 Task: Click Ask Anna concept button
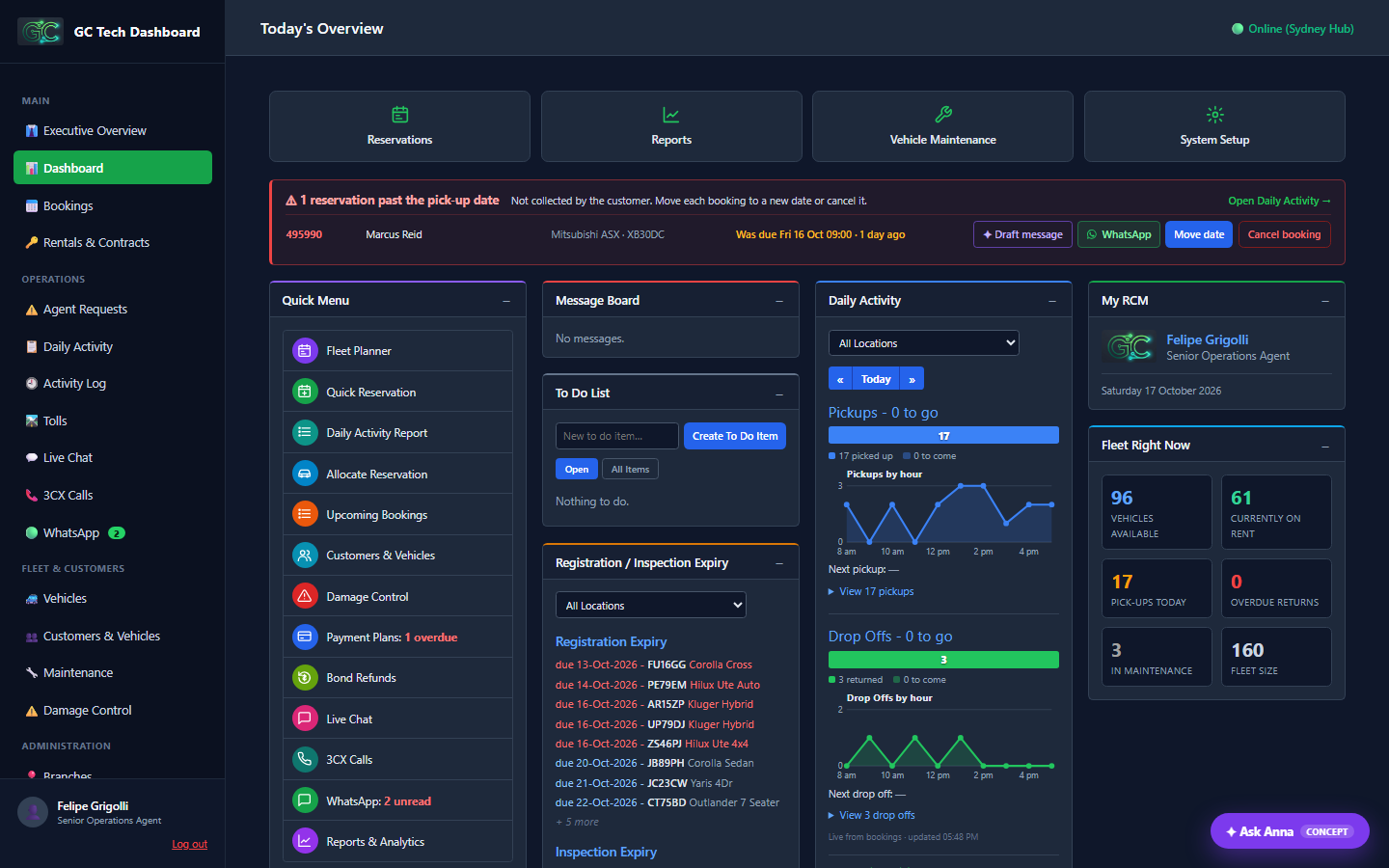coord(1290,831)
